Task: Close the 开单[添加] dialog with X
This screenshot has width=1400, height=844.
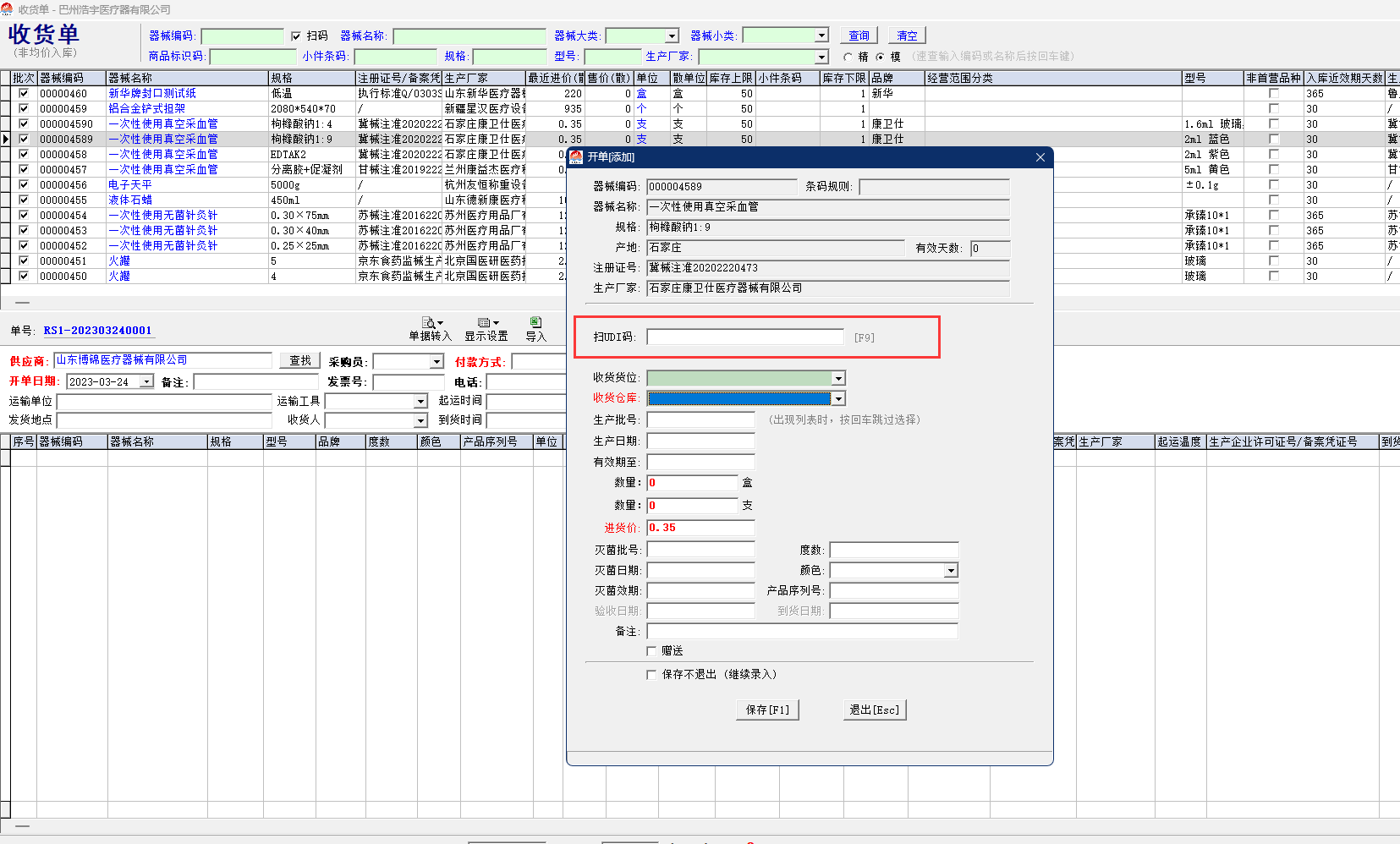Action: 1040,157
